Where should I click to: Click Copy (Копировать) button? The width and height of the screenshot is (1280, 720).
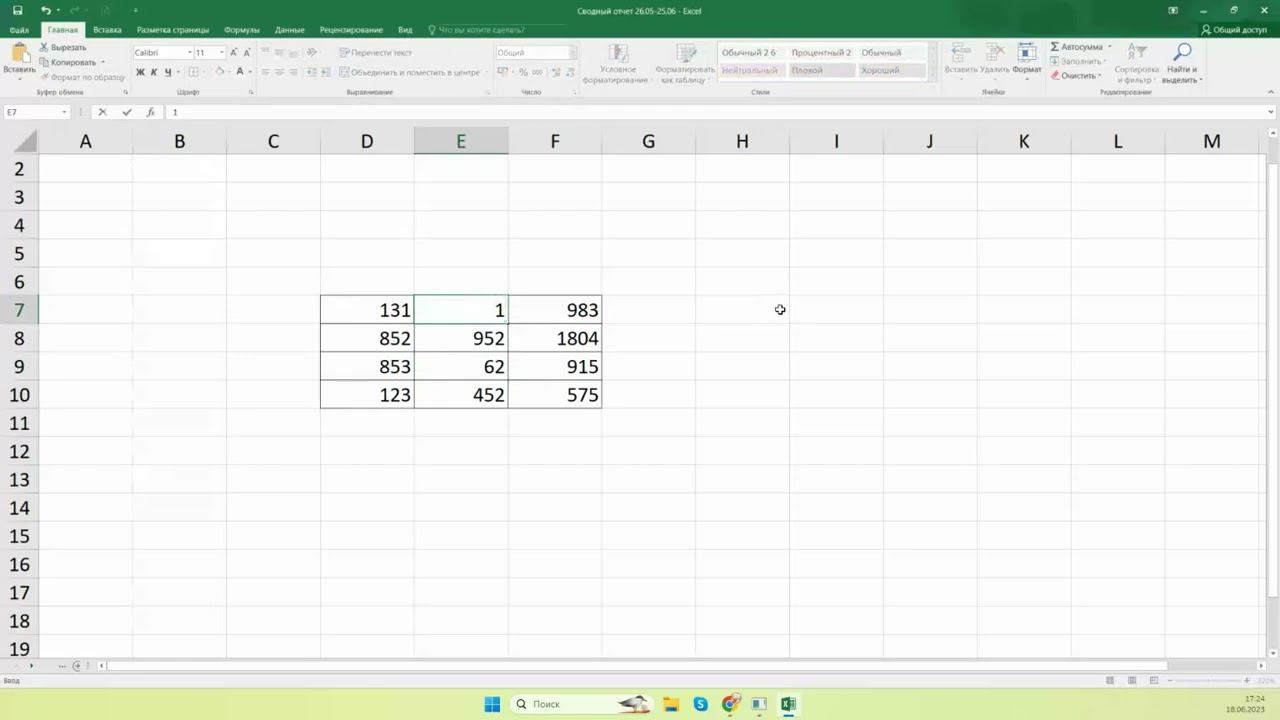coord(70,62)
